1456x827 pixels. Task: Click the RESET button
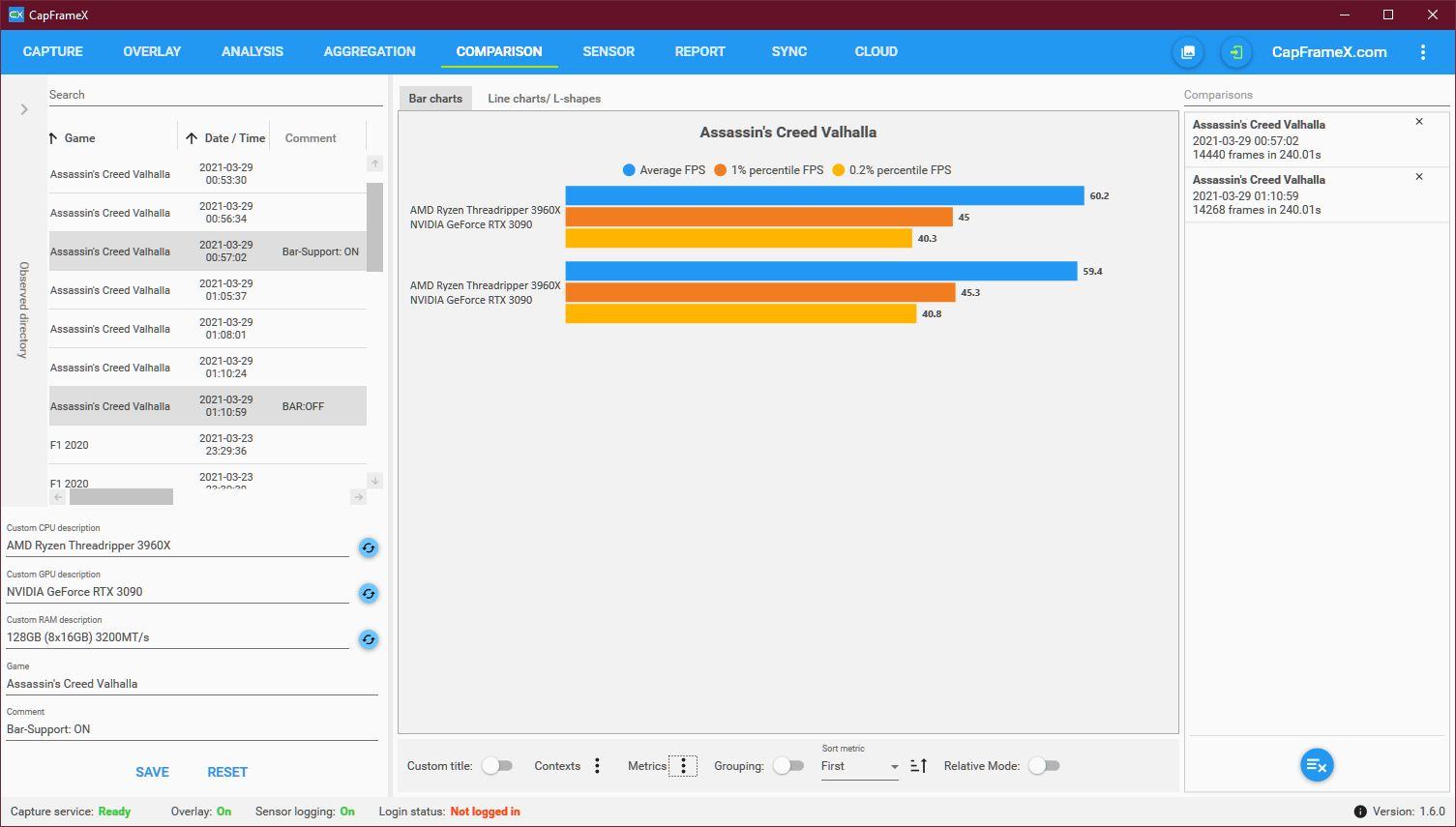(x=227, y=772)
